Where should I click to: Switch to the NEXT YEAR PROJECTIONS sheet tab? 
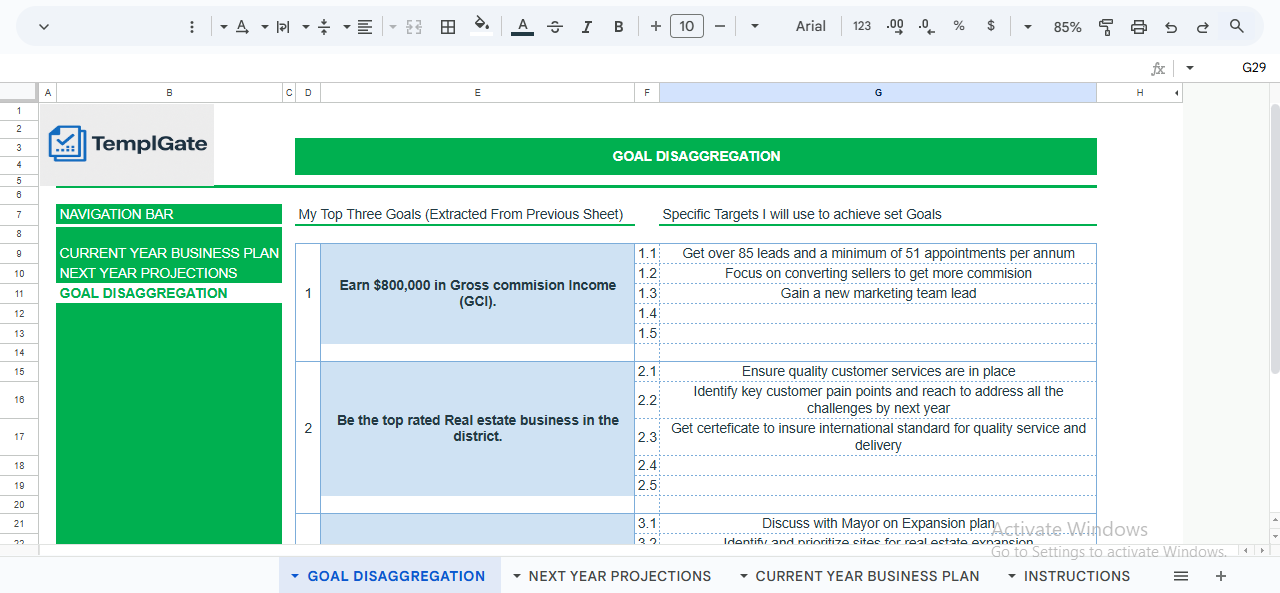(x=620, y=576)
